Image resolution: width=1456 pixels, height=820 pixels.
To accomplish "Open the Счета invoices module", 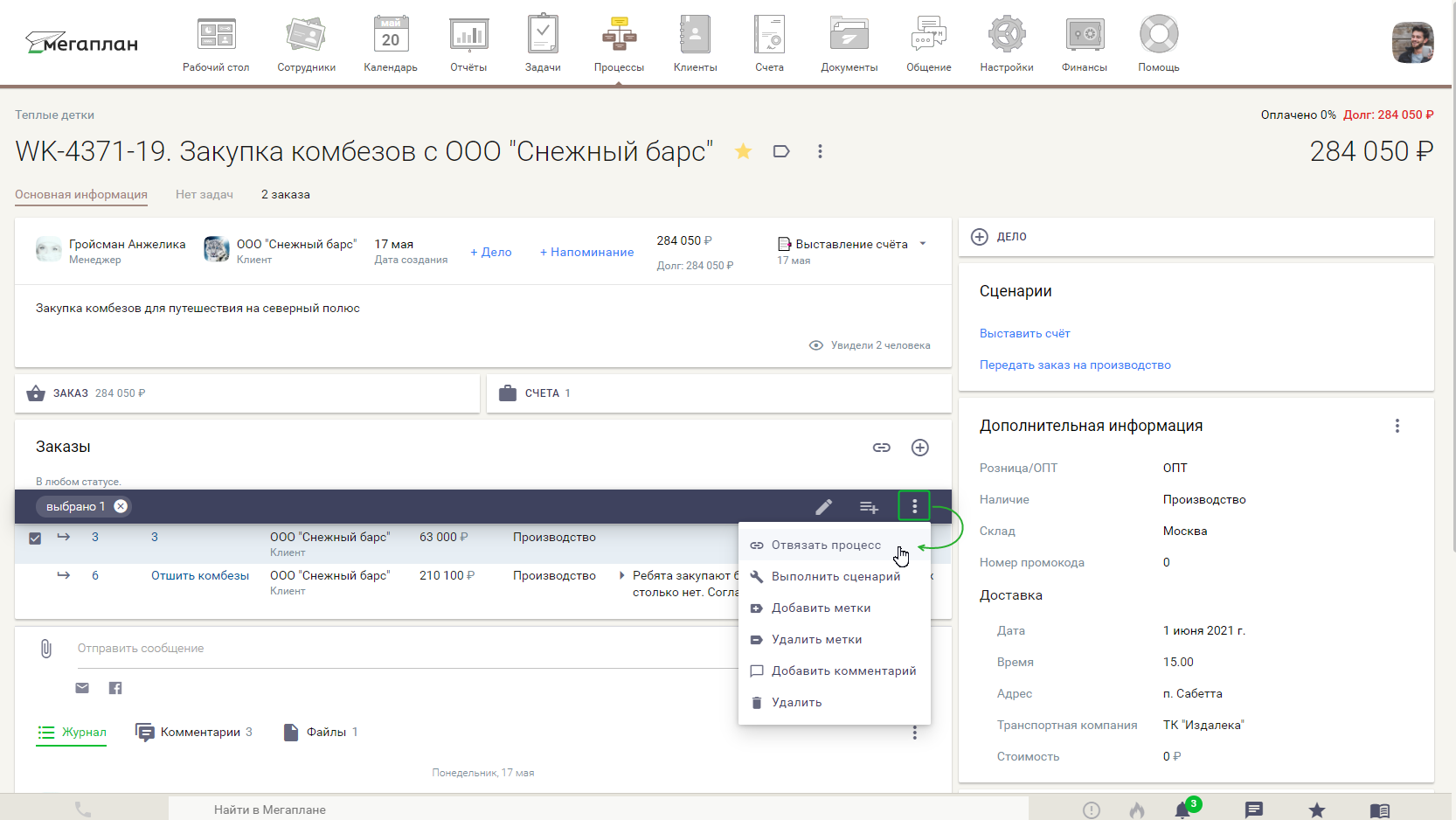I will 769,44.
